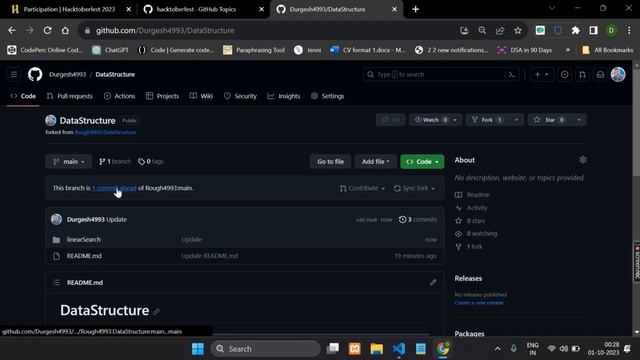This screenshot has height=360, width=640.
Task: Click the About section settings gear
Action: tap(583, 160)
